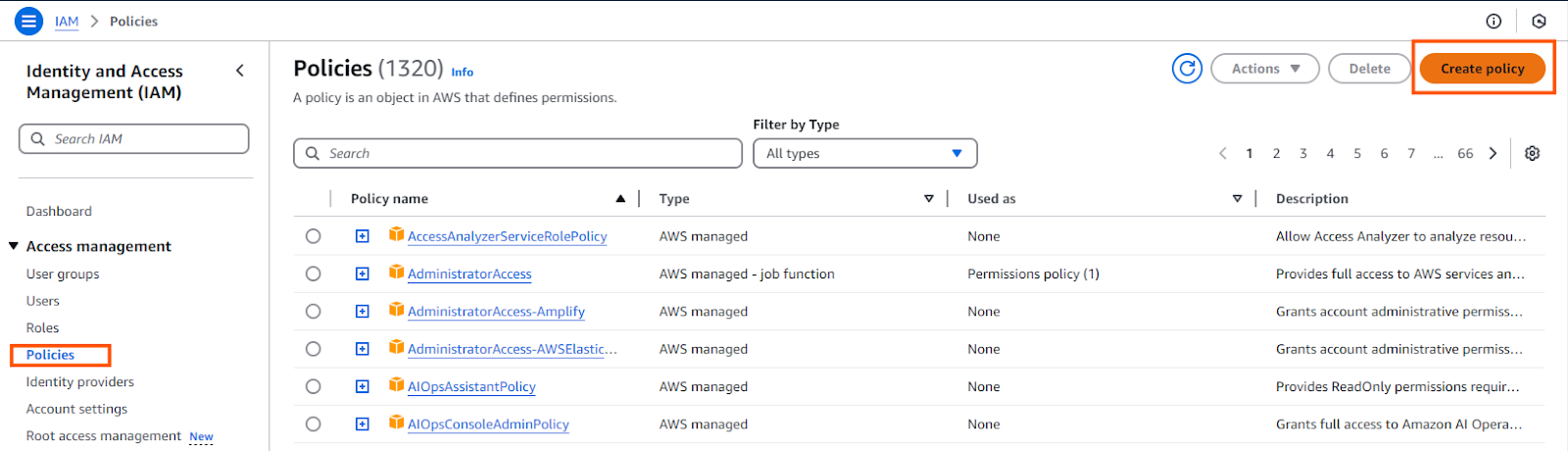
Task: Open Root access management in sidebar
Action: (104, 435)
